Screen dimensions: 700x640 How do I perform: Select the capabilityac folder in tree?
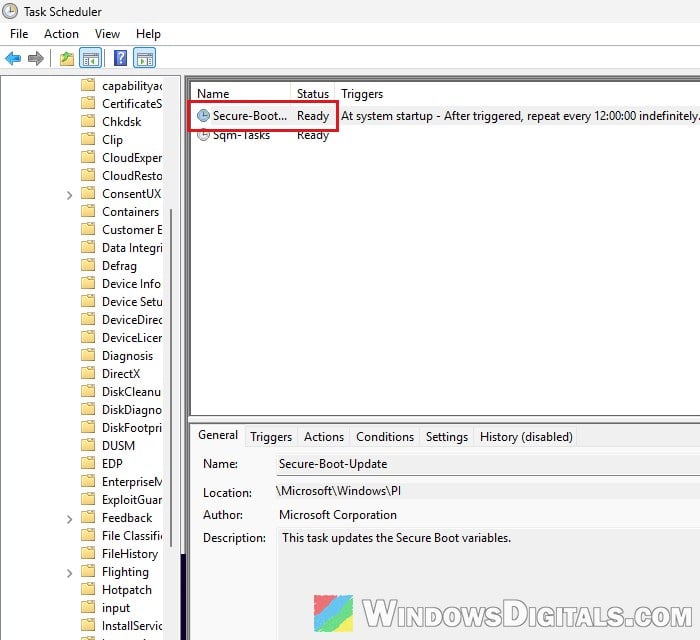pyautogui.click(x=132, y=86)
